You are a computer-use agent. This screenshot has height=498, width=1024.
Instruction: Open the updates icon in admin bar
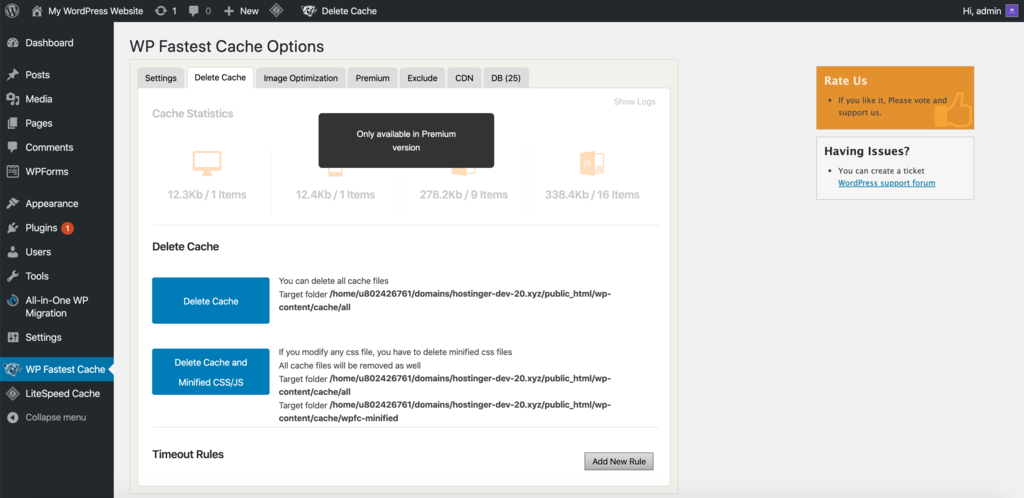tap(161, 11)
